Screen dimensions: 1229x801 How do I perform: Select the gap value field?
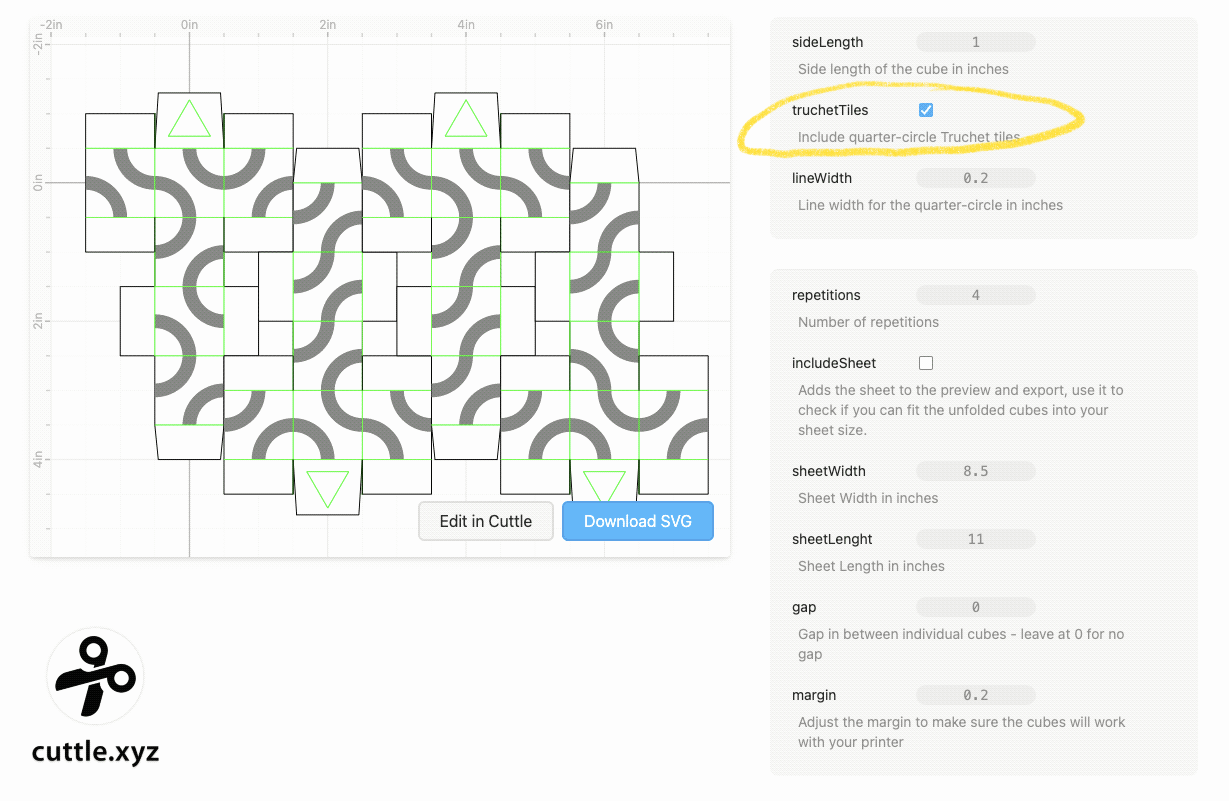pos(975,607)
